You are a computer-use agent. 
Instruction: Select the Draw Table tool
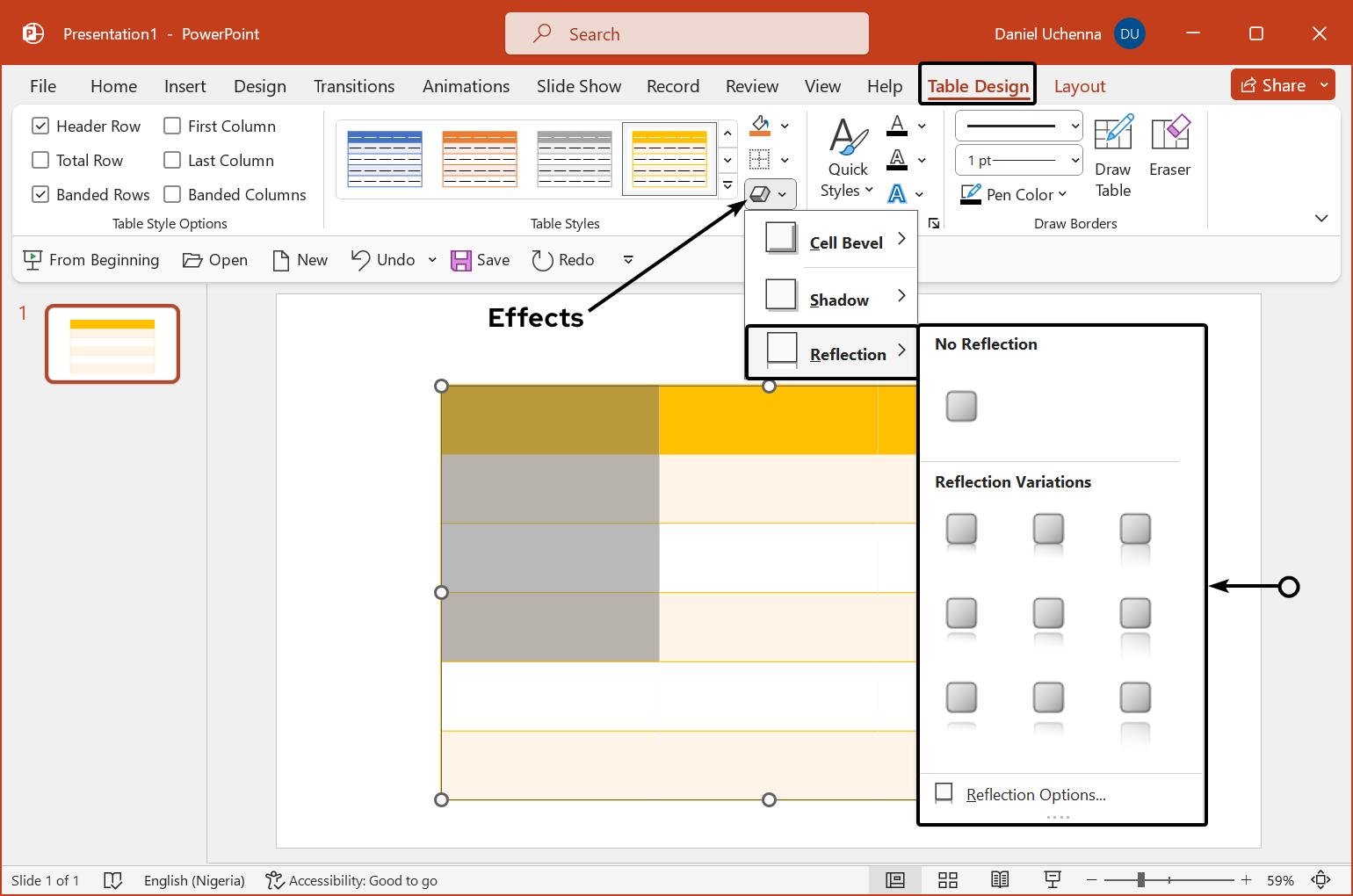pyautogui.click(x=1112, y=156)
